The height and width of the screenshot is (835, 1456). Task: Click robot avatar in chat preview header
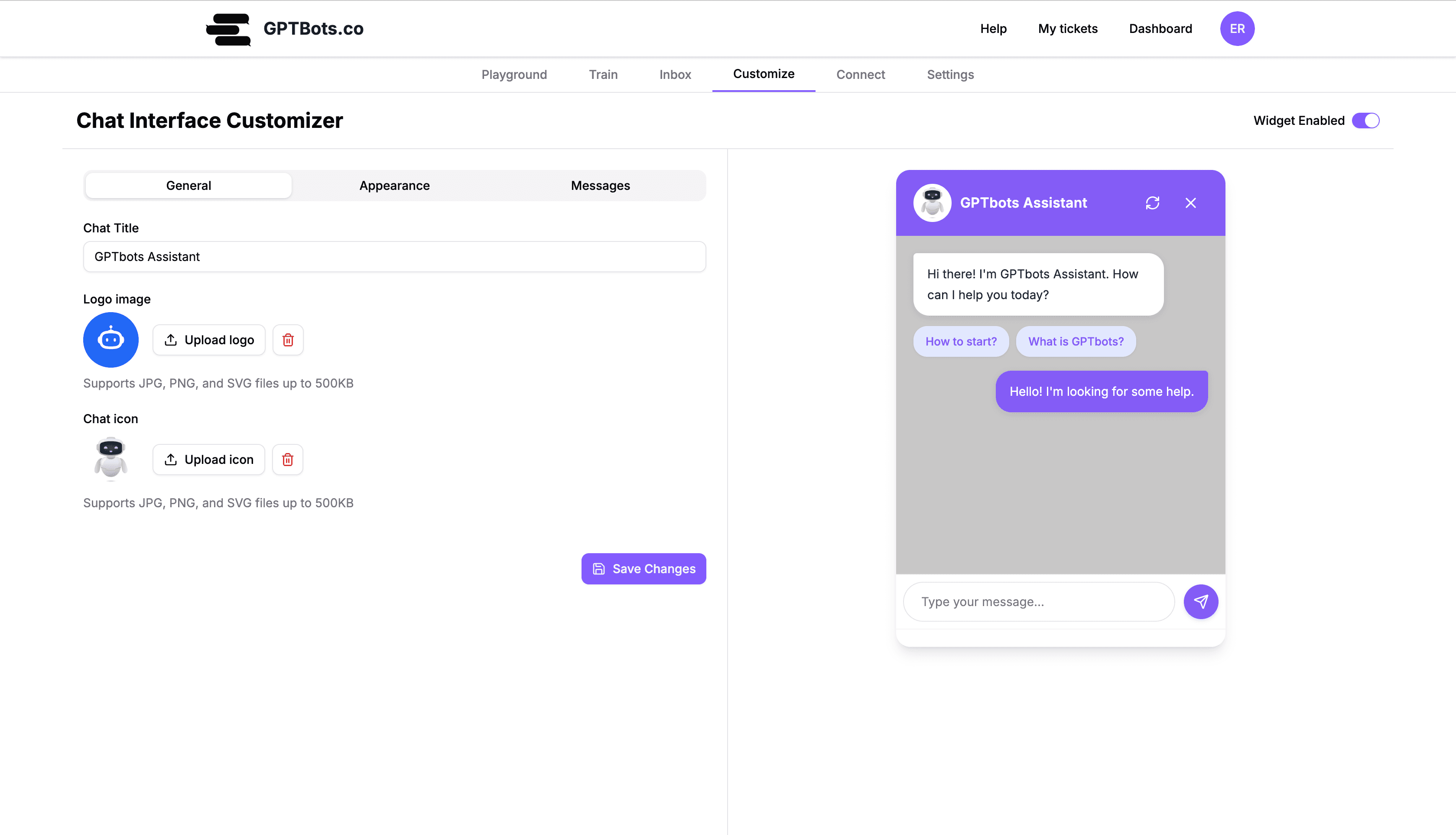coord(932,203)
